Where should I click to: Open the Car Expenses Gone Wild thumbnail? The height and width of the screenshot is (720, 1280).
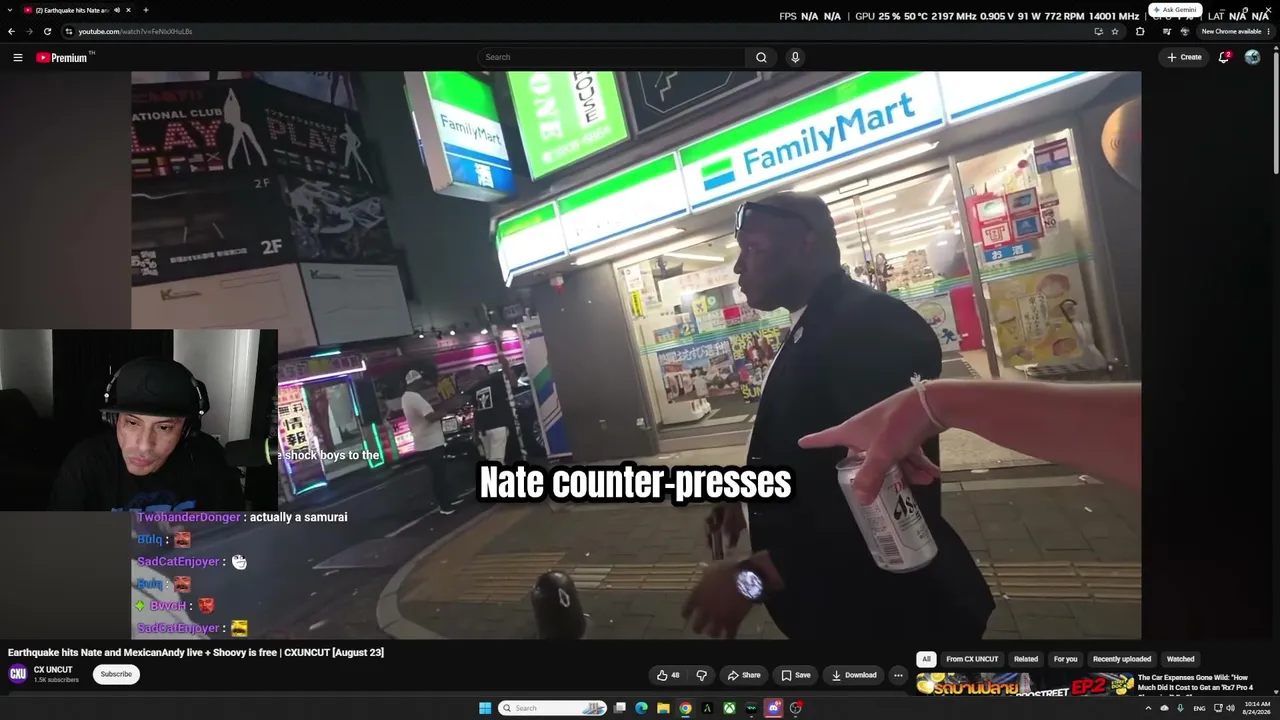[x=1025, y=685]
